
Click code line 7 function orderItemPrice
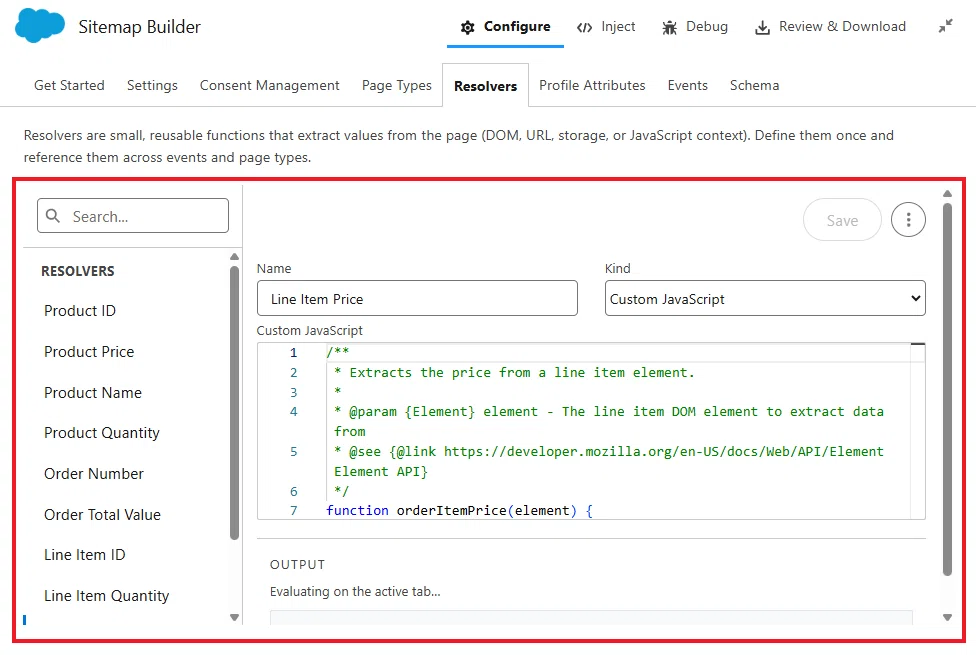click(459, 511)
